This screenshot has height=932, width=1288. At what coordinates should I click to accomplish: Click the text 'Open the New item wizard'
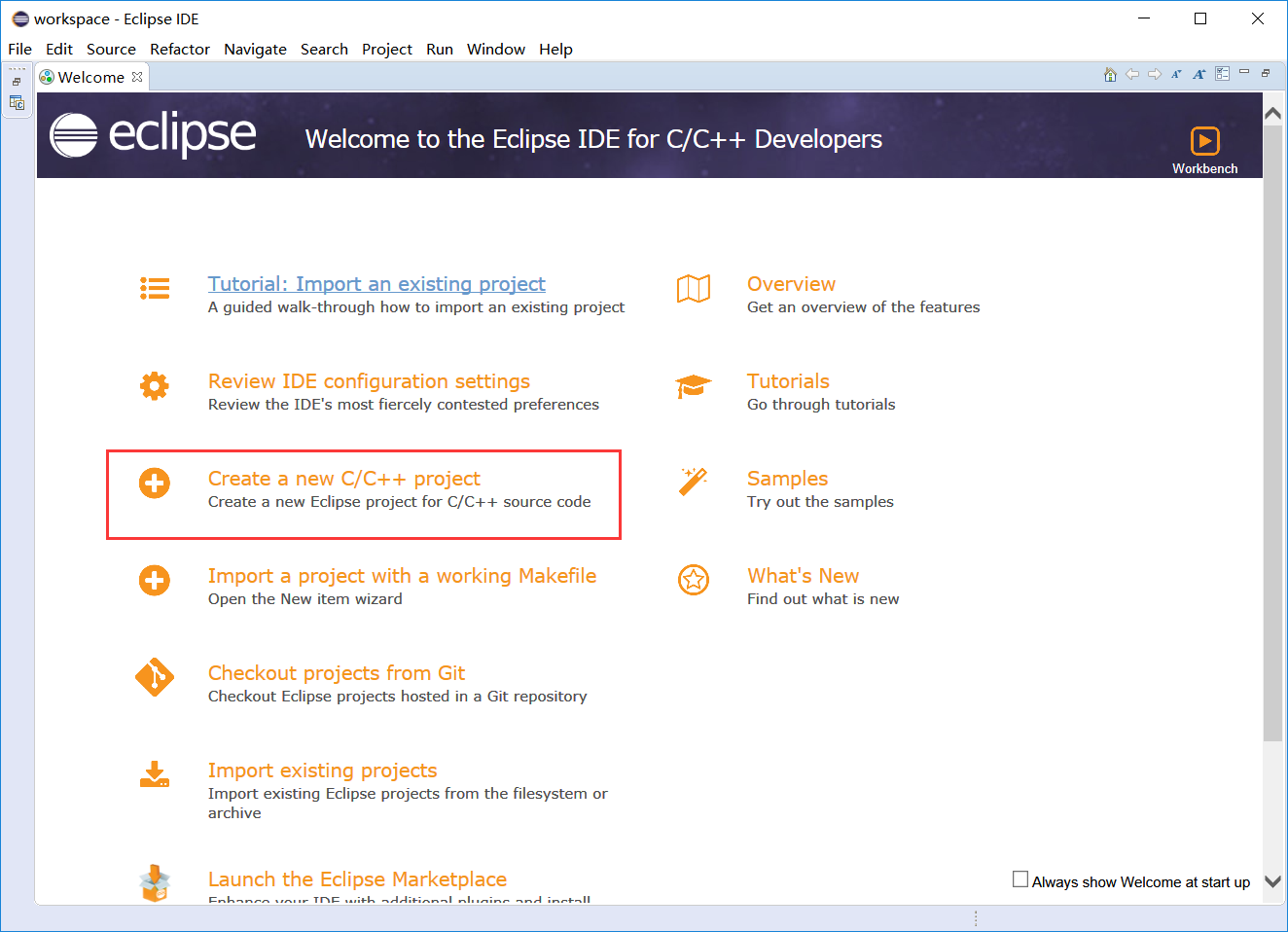click(304, 599)
